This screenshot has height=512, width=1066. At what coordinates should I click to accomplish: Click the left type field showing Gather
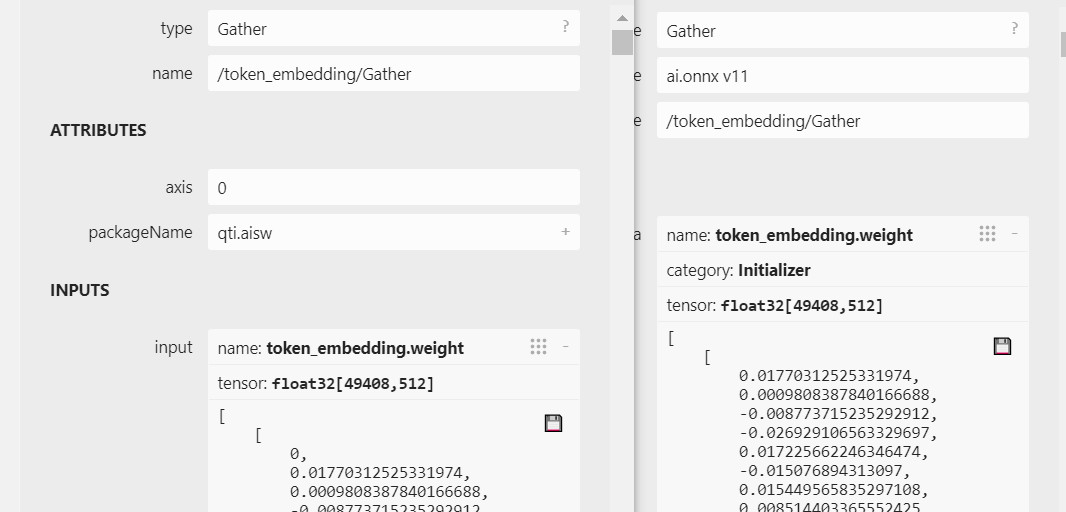[380, 29]
